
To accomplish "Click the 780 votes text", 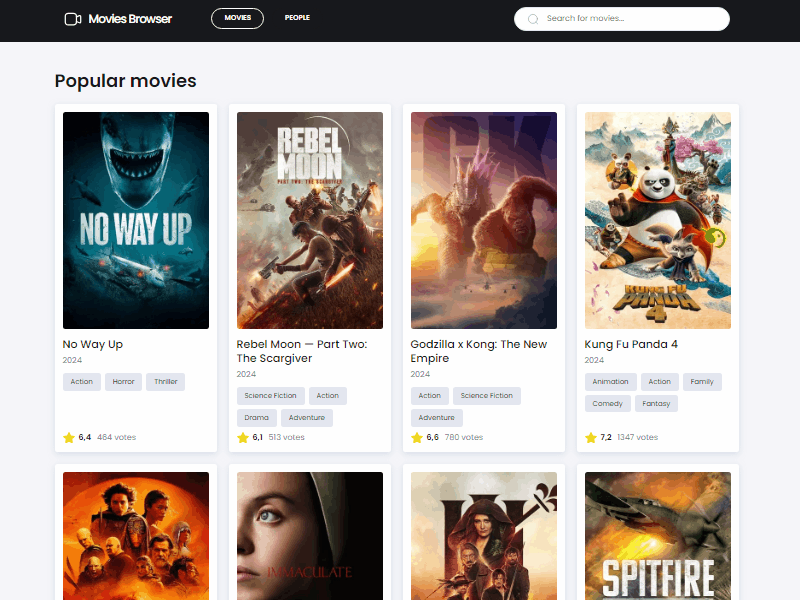I will tap(464, 437).
